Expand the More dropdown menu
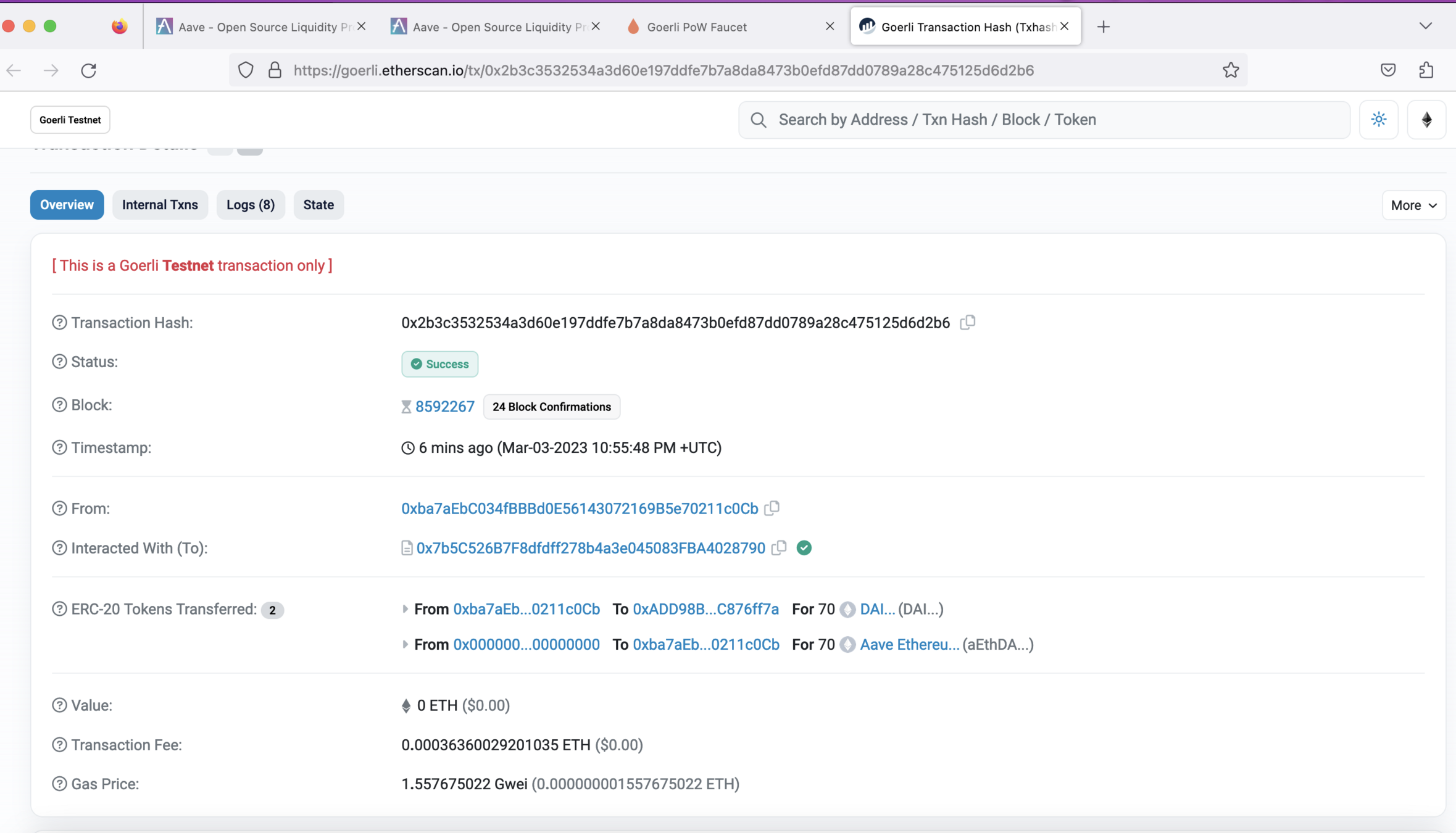 point(1413,205)
